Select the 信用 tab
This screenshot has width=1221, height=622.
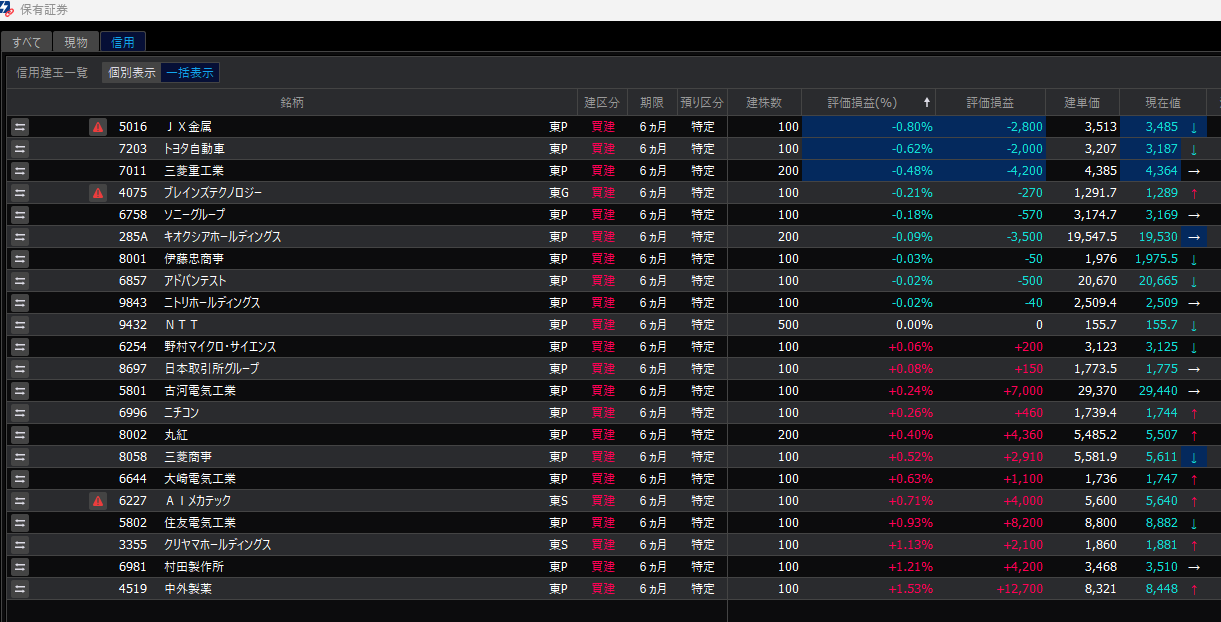pos(123,42)
